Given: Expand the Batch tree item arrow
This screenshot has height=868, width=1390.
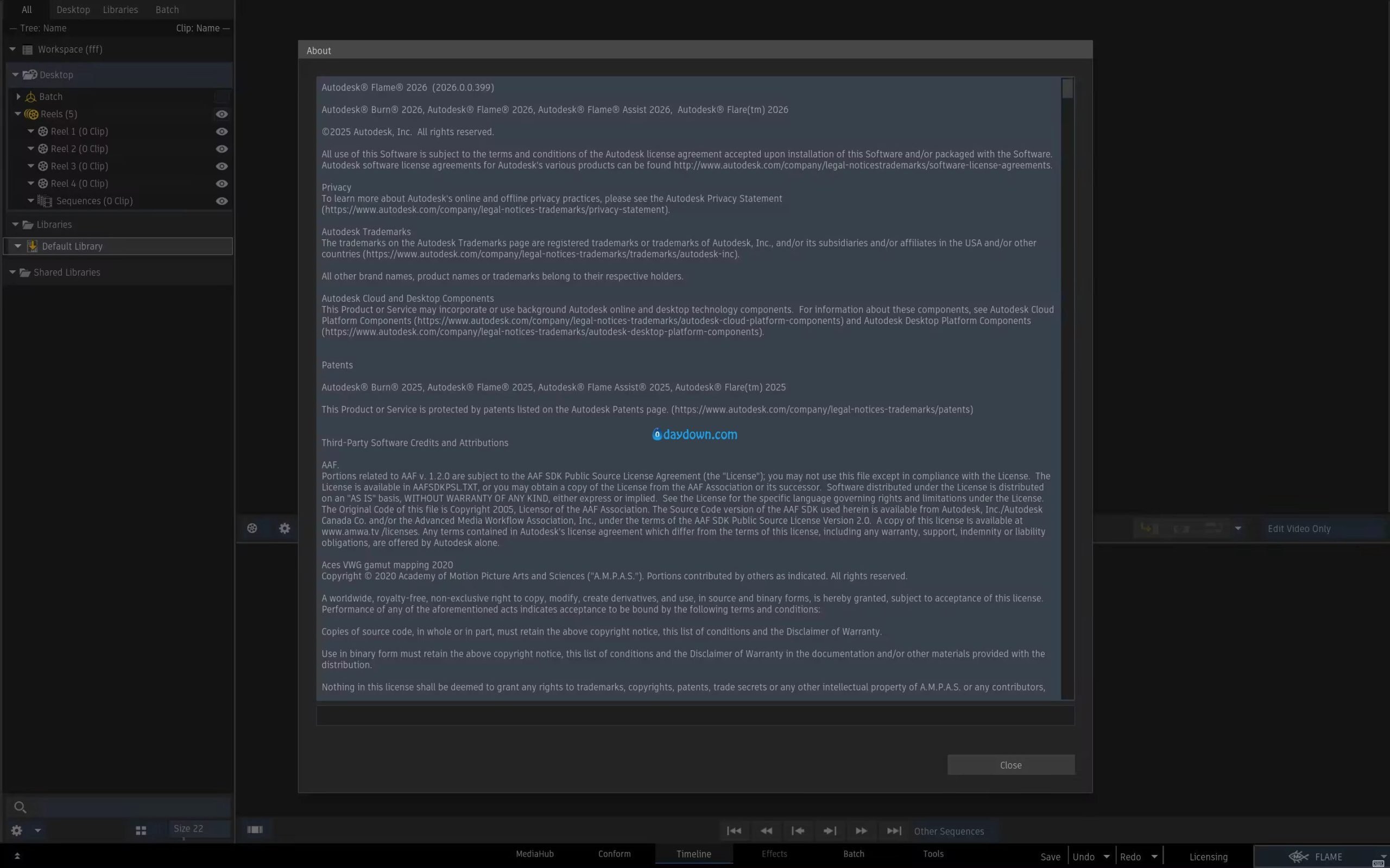Looking at the screenshot, I should tap(18, 97).
